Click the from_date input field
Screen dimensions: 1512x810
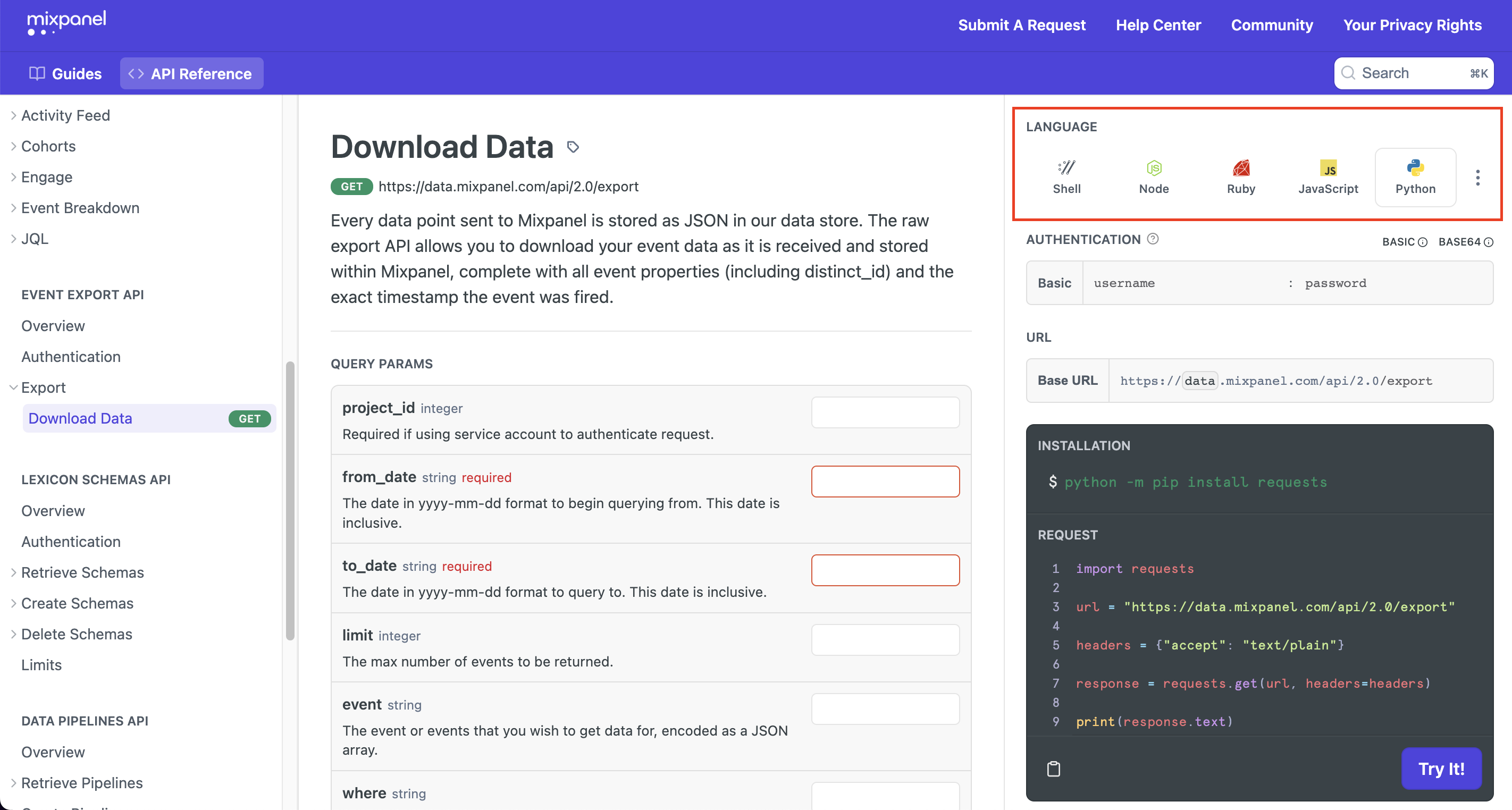tap(885, 482)
